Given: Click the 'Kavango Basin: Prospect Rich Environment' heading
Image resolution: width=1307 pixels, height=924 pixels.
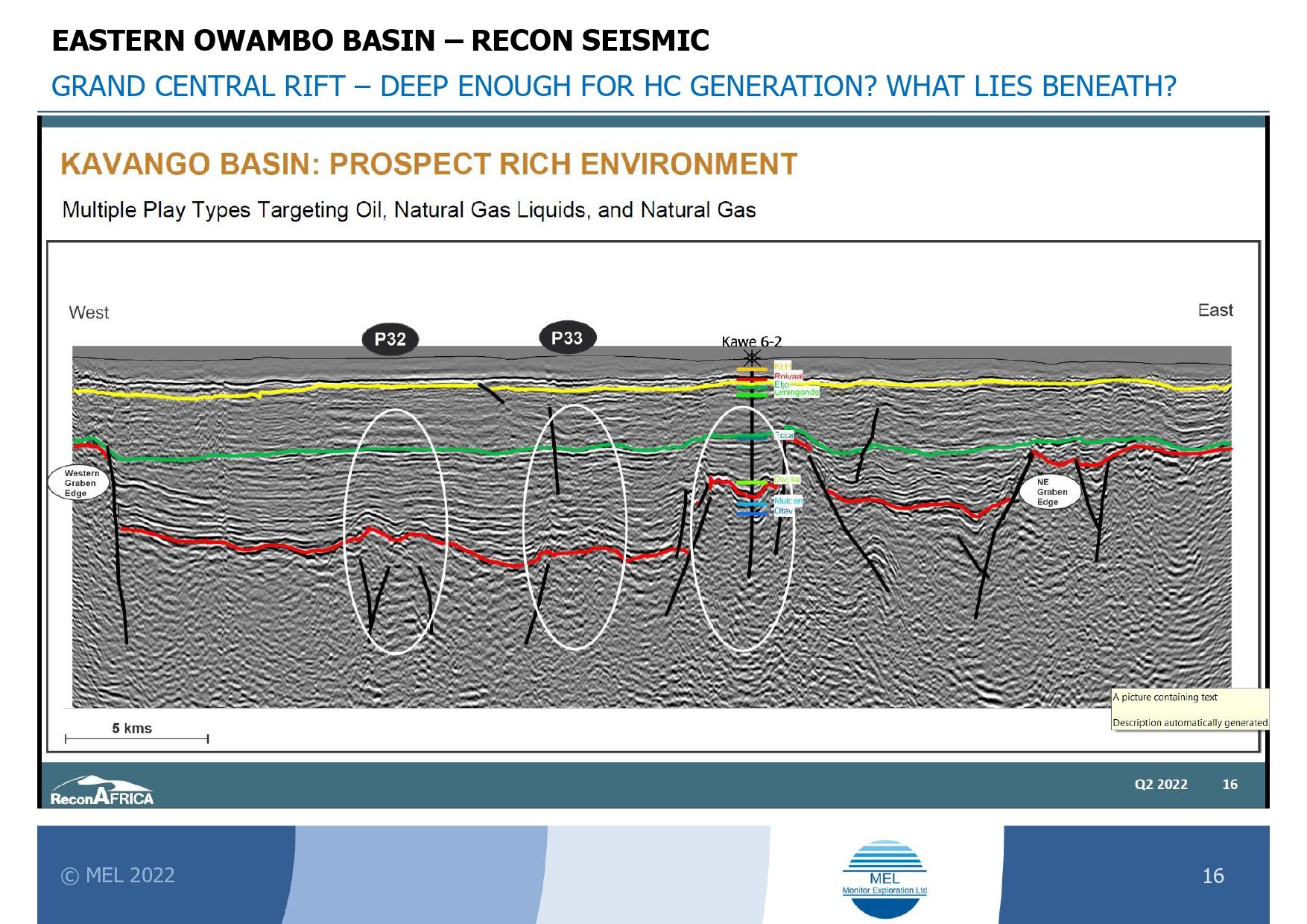Looking at the screenshot, I should tap(428, 164).
